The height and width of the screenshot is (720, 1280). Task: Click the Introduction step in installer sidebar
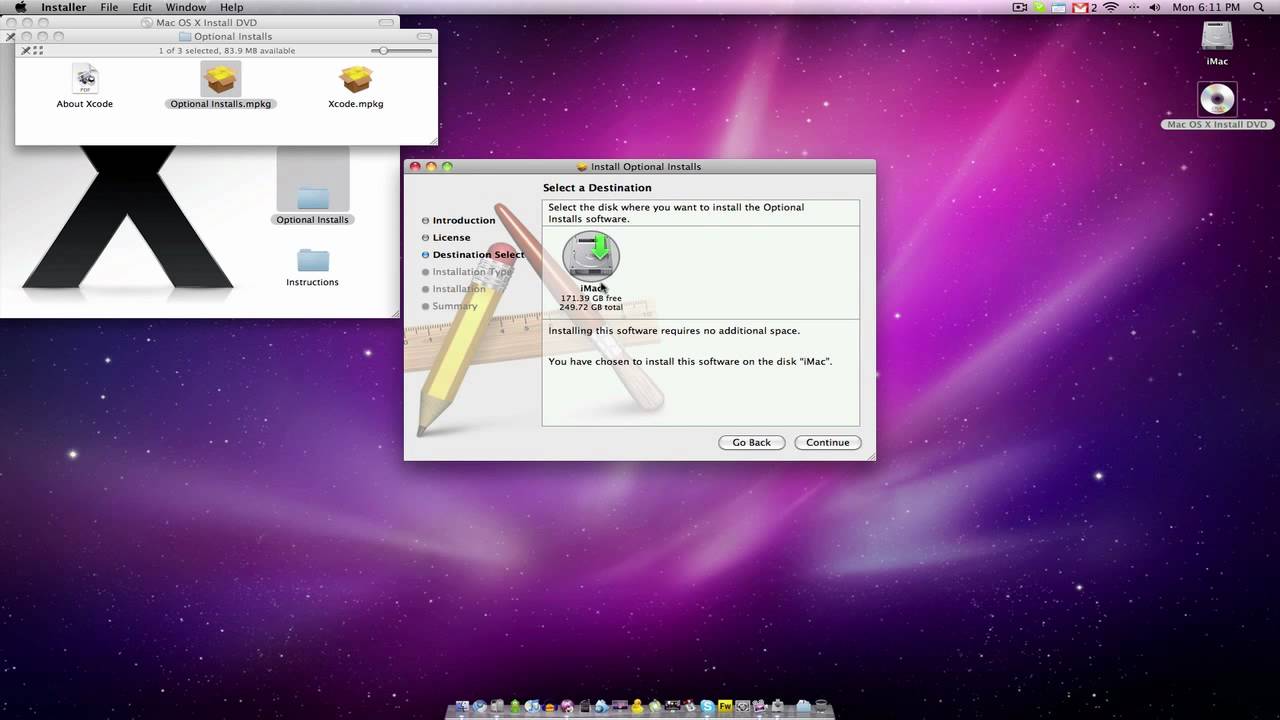point(464,220)
